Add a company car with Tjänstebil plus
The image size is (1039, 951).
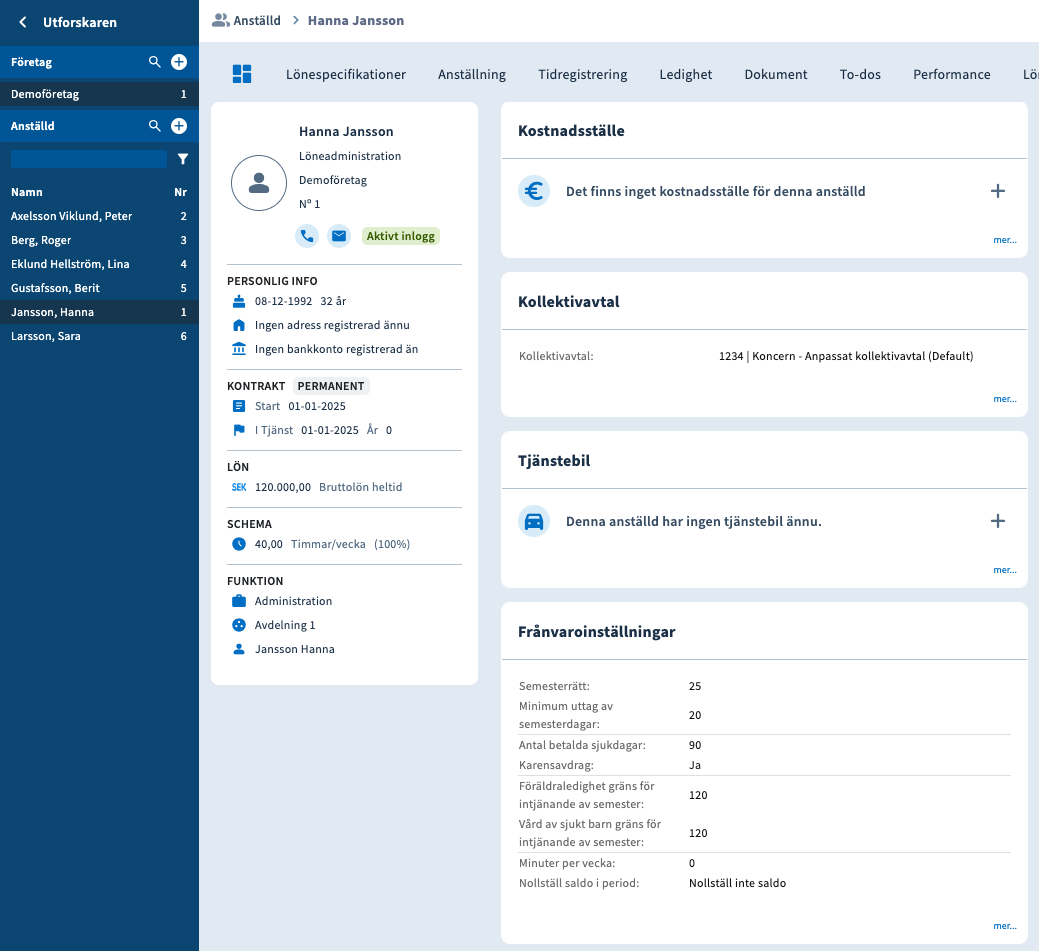click(997, 521)
